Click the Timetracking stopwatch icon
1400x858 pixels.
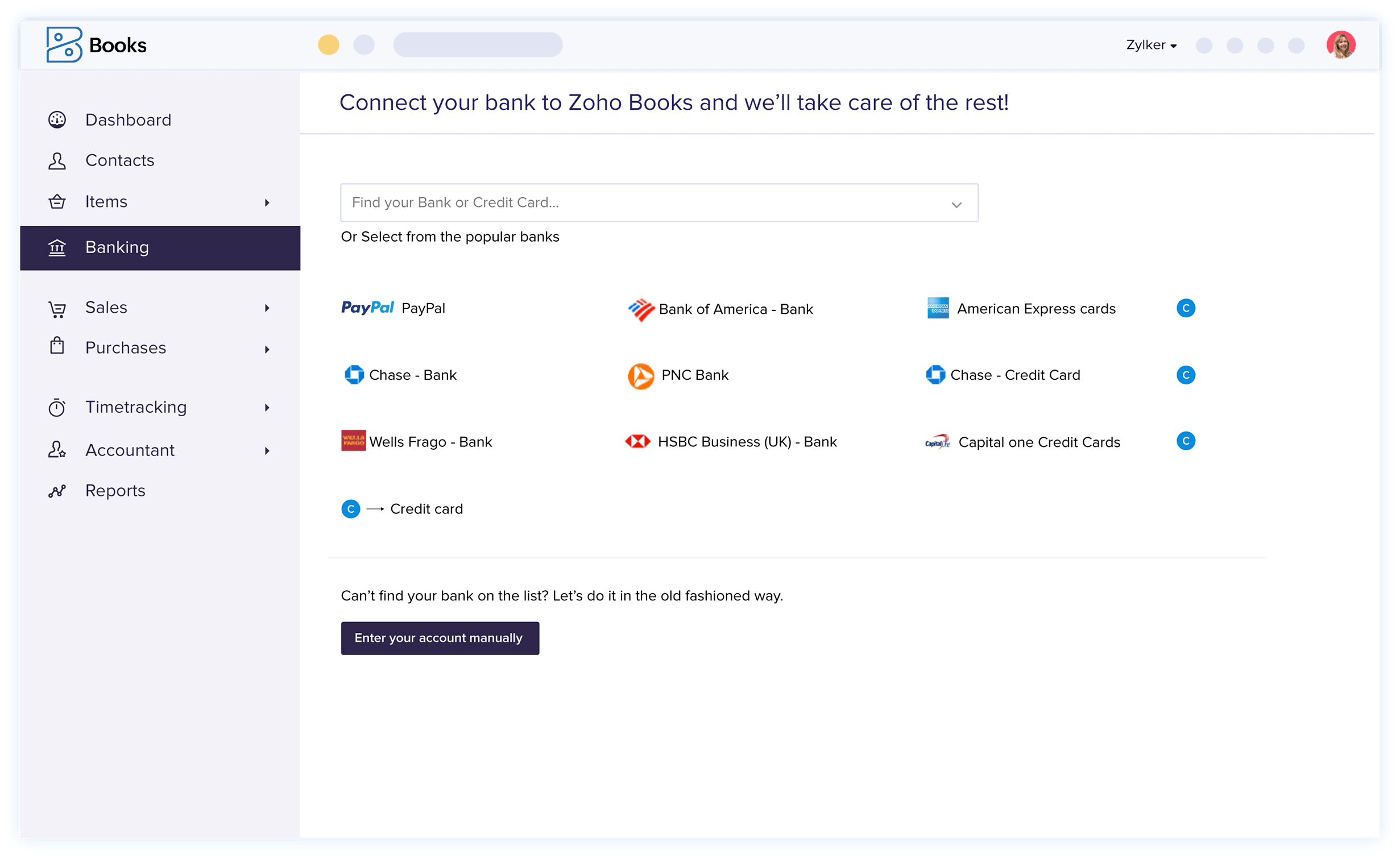(x=57, y=407)
